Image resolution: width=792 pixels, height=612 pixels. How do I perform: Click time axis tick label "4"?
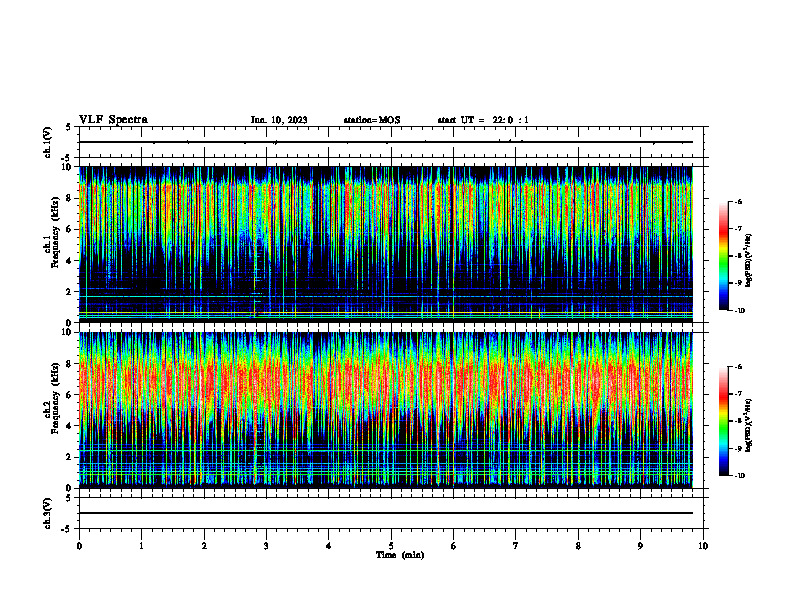[329, 546]
